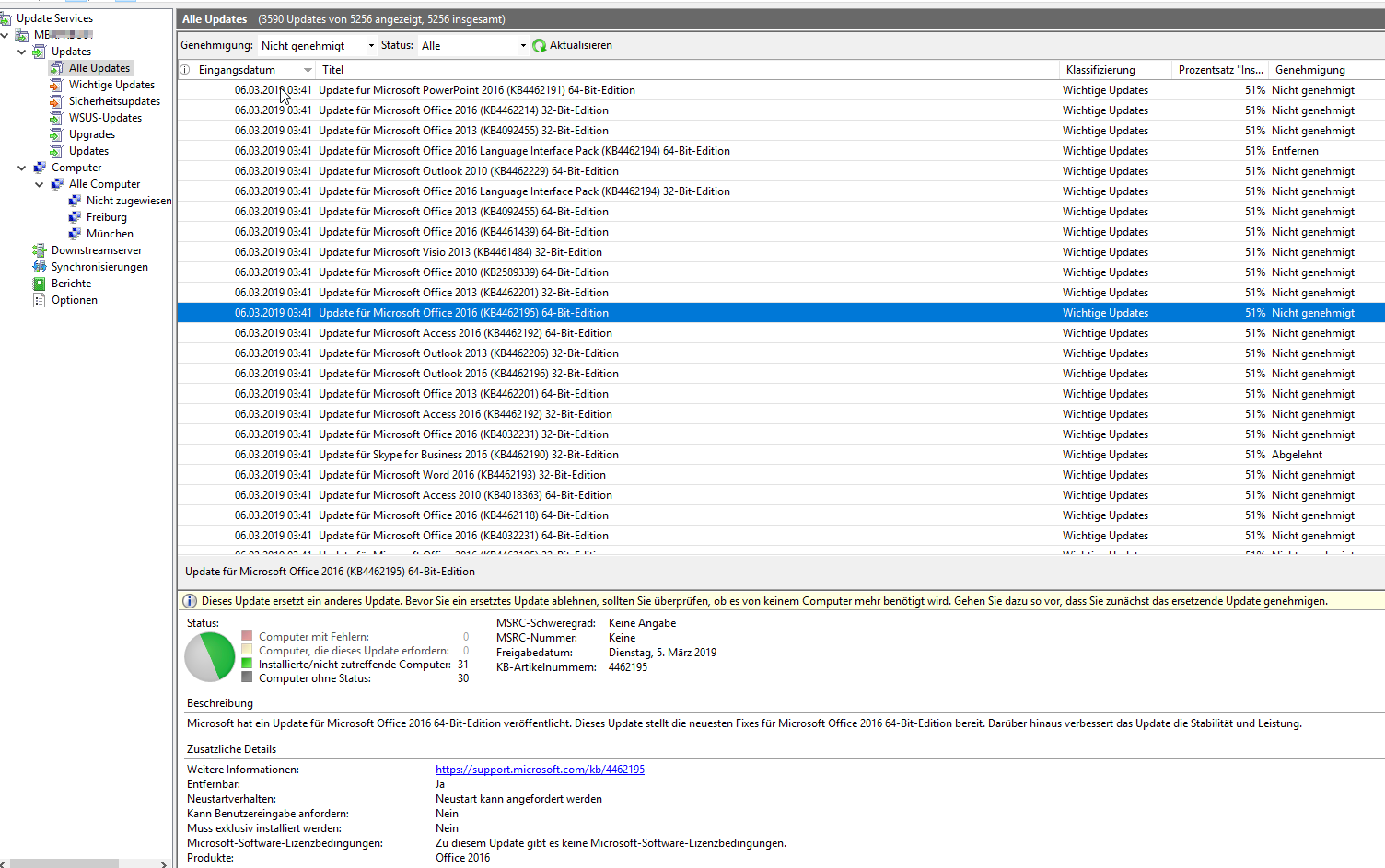Viewport: 1385px width, 868px height.
Task: Click the Eingangsdatum sort arrow
Action: click(x=308, y=70)
